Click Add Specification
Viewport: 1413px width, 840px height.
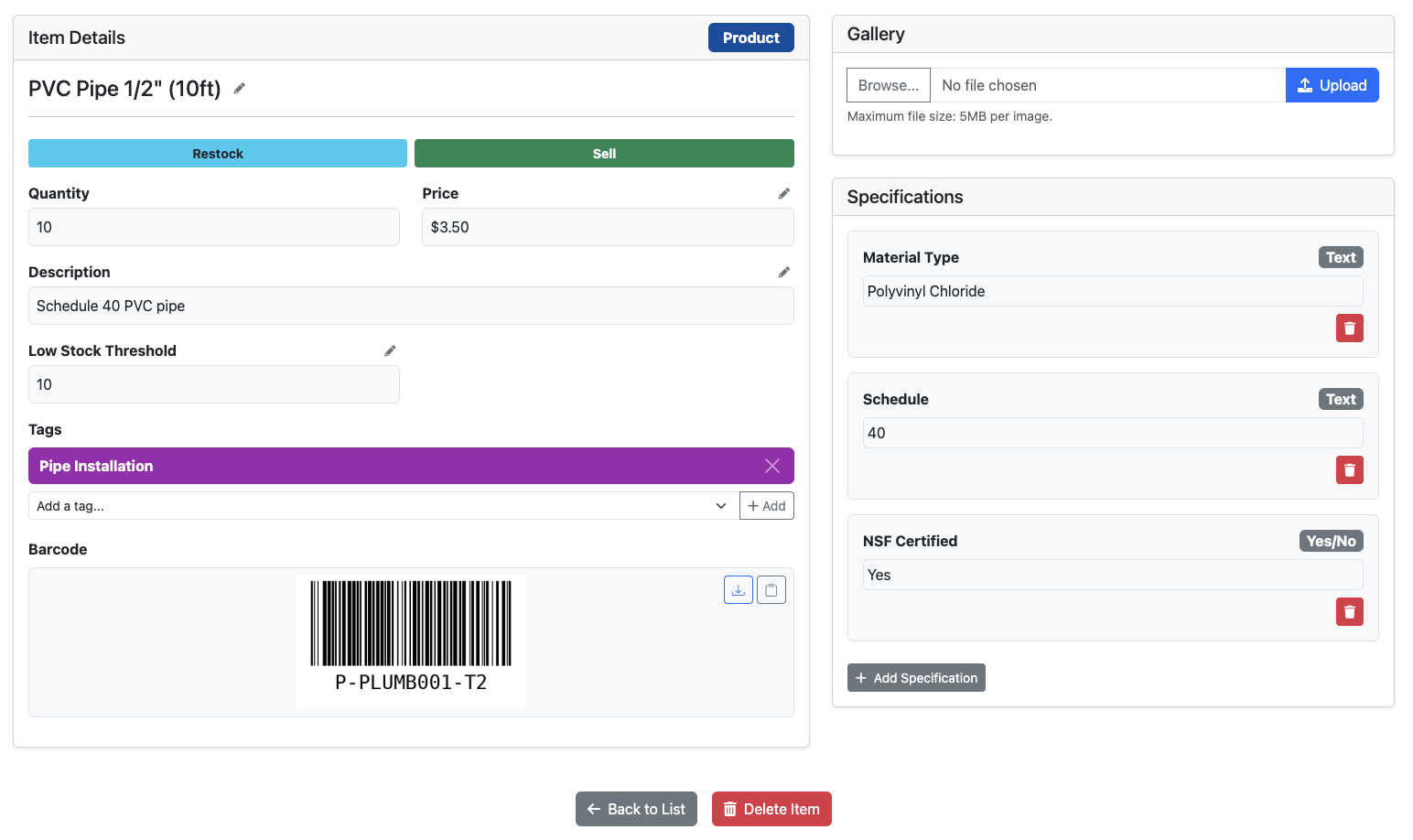pos(915,677)
